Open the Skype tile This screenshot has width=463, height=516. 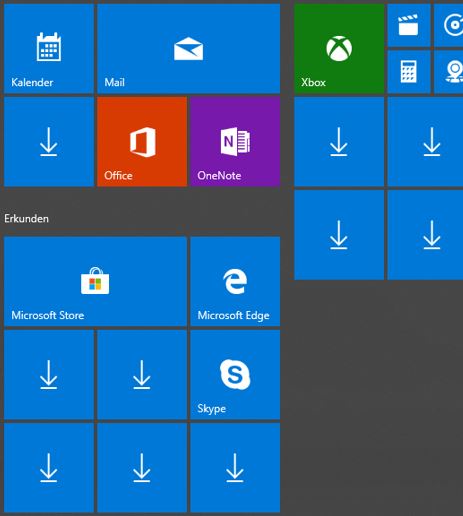(235, 375)
